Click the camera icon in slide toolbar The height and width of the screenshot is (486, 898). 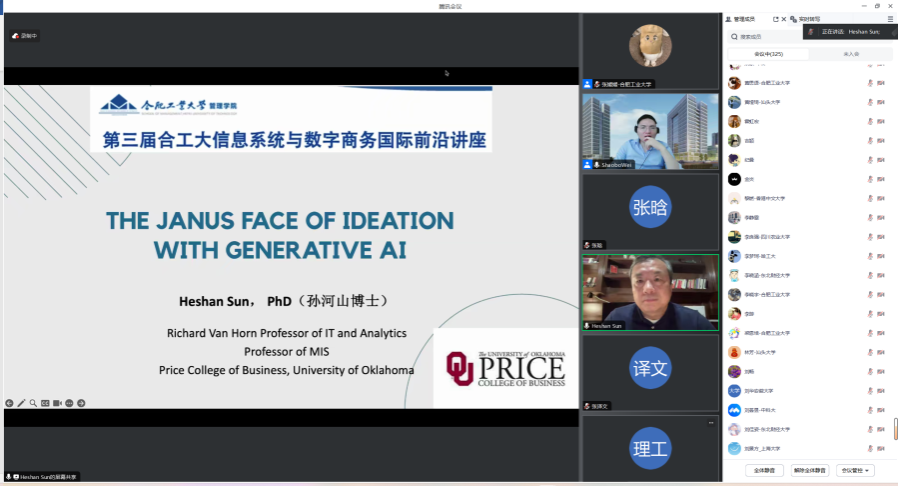click(x=57, y=403)
